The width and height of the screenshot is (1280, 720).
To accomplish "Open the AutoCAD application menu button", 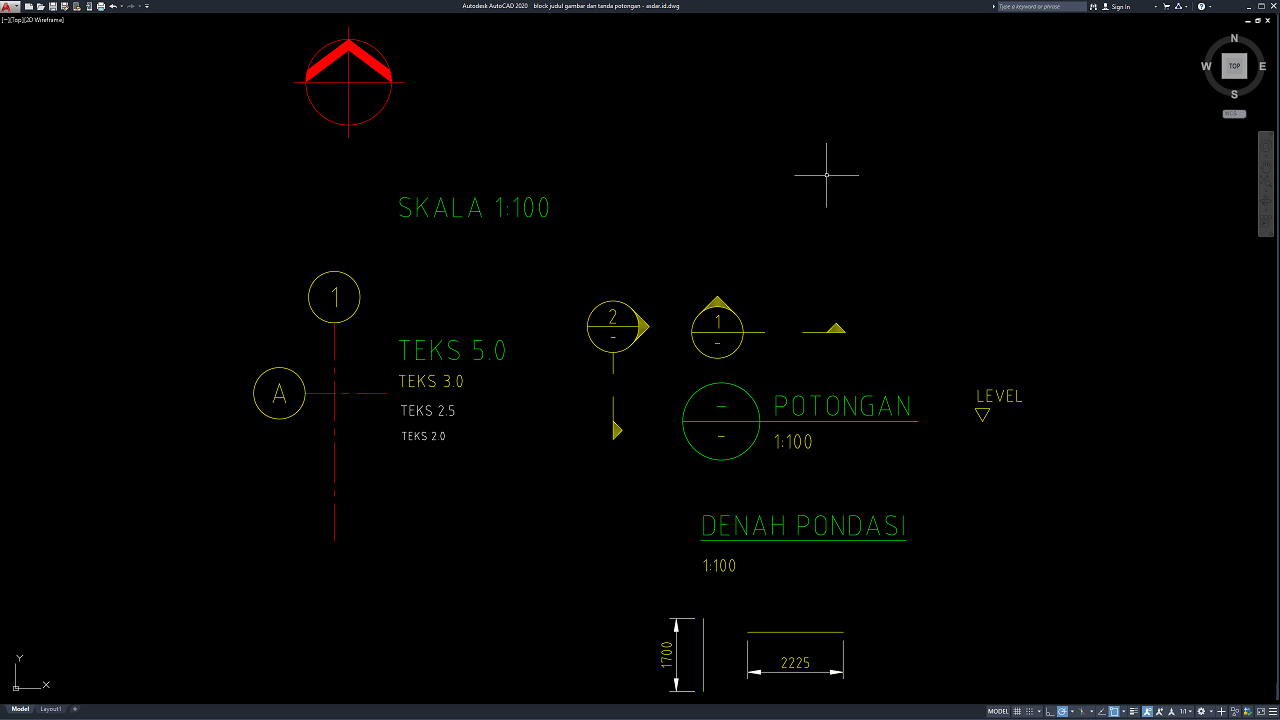I will pos(10,6).
